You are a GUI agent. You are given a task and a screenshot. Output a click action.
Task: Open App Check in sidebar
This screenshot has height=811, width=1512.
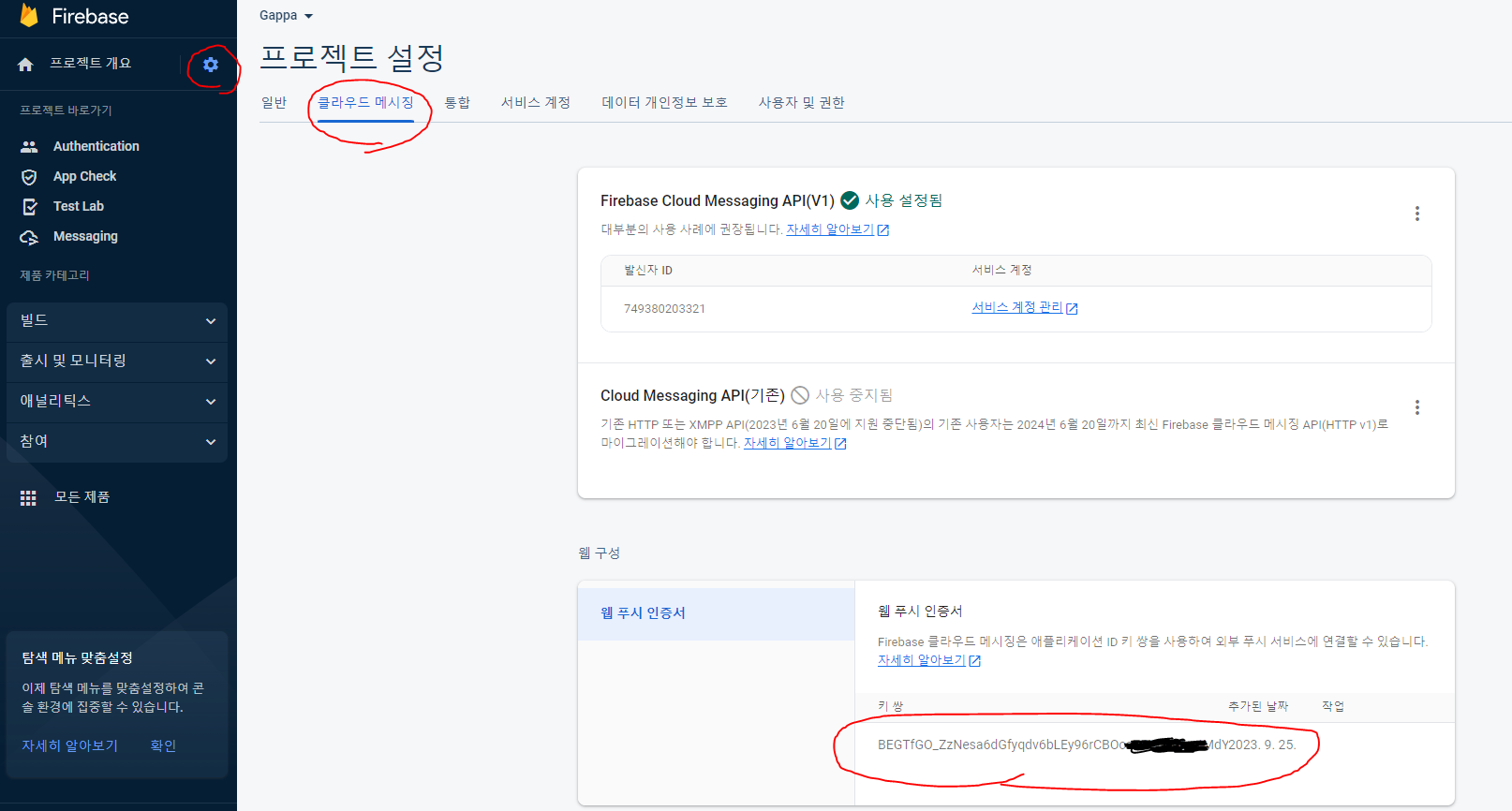pyautogui.click(x=84, y=177)
